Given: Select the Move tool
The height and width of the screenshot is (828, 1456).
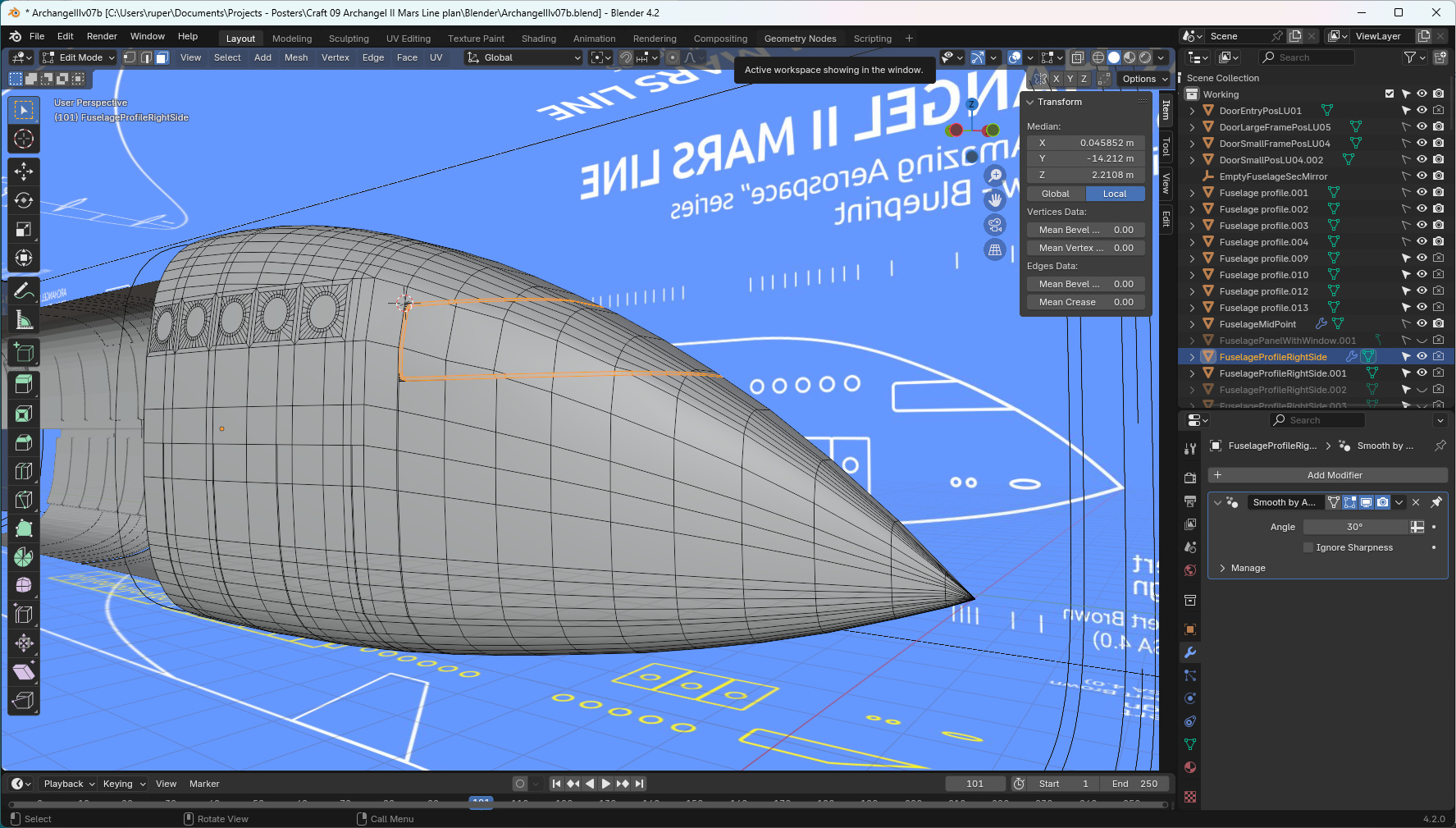Looking at the screenshot, I should [x=24, y=171].
